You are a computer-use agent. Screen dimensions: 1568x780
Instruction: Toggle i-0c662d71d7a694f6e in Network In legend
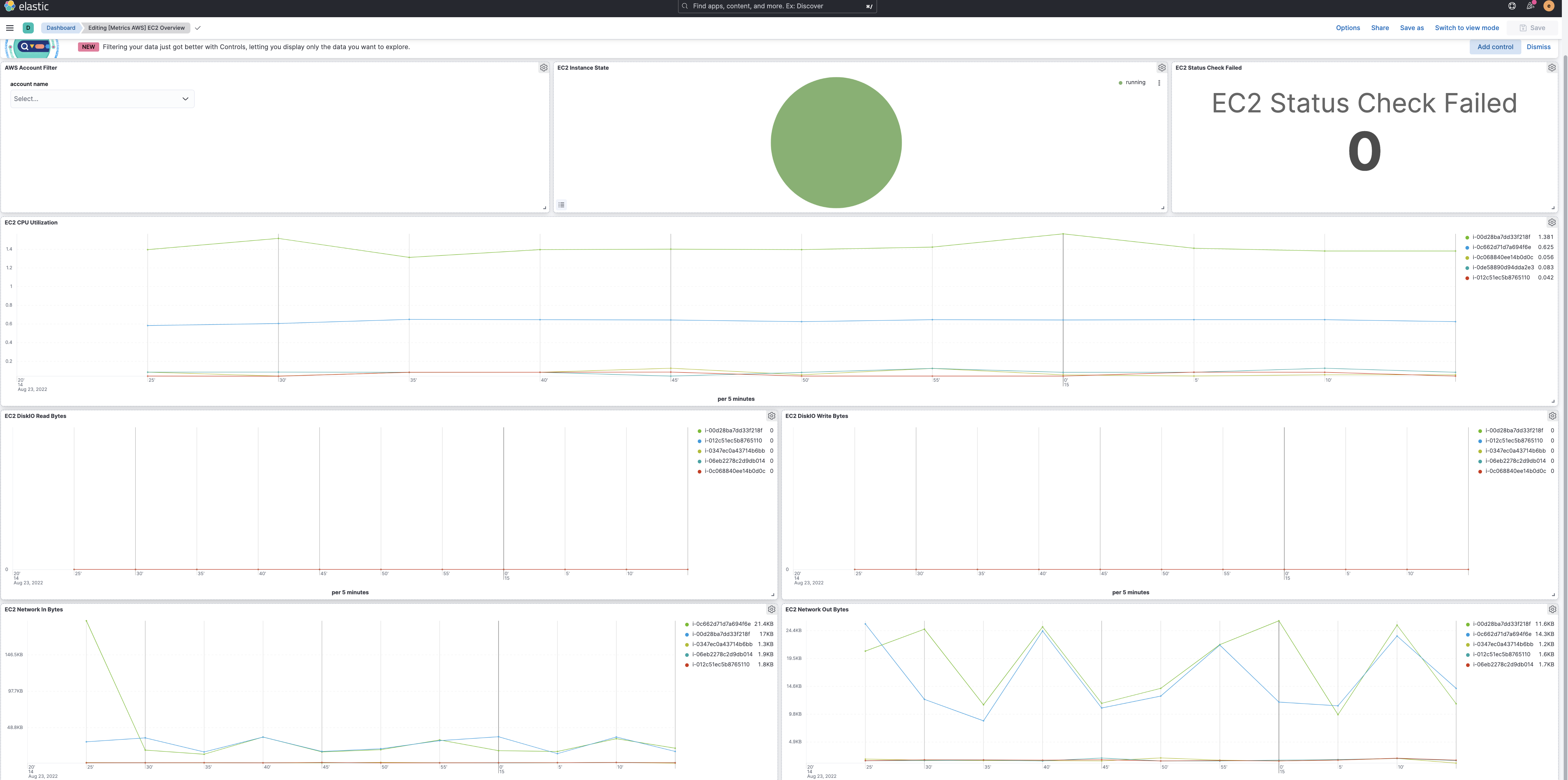tap(721, 624)
